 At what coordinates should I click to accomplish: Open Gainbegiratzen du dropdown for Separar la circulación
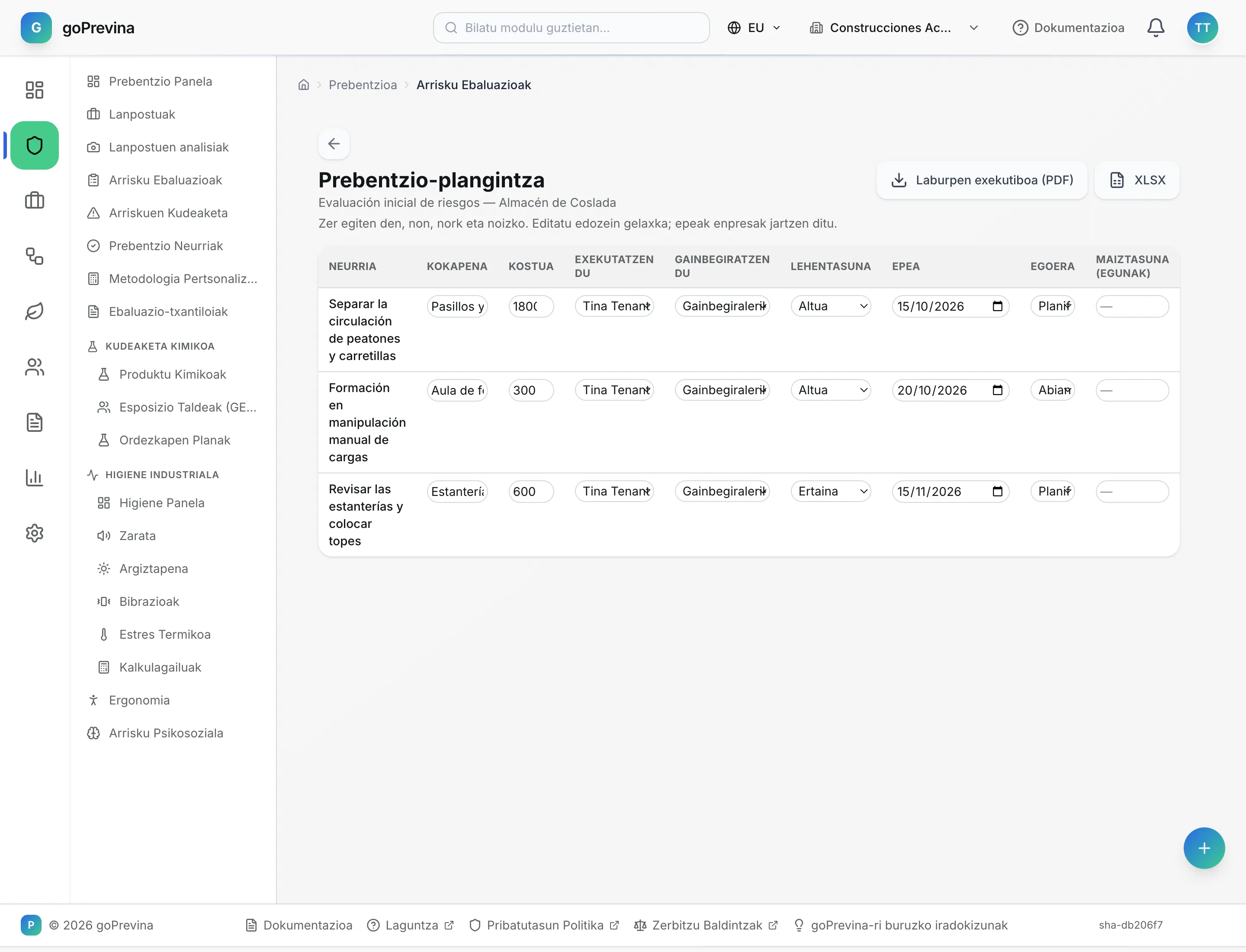tap(722, 306)
